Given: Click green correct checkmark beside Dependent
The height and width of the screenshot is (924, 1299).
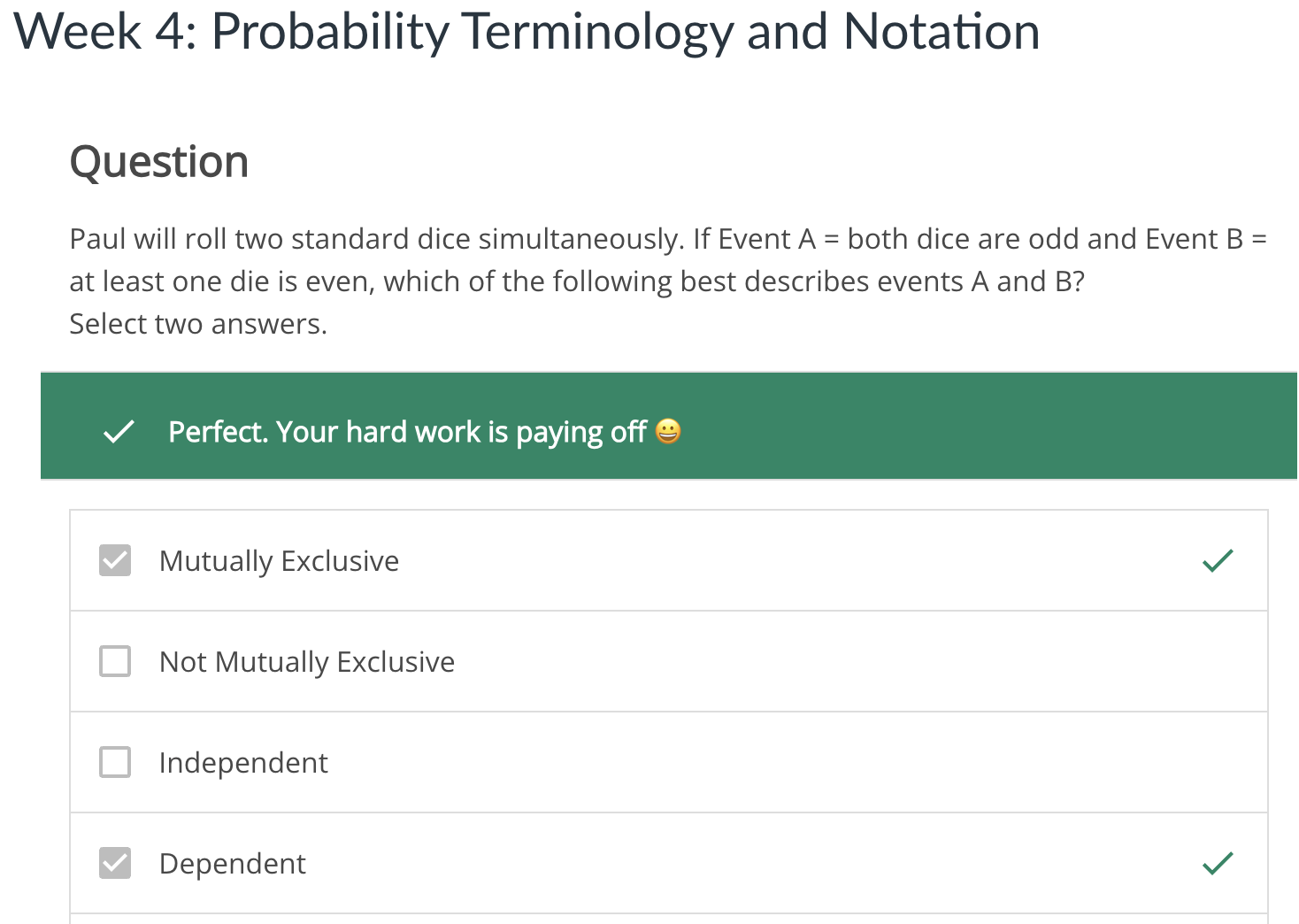Looking at the screenshot, I should (1218, 863).
